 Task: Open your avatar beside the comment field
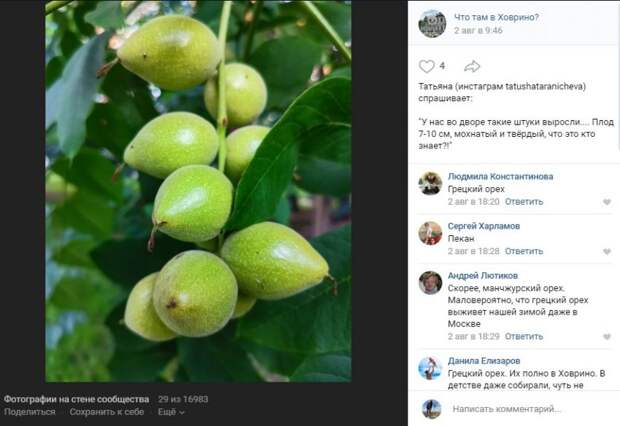pyautogui.click(x=431, y=409)
